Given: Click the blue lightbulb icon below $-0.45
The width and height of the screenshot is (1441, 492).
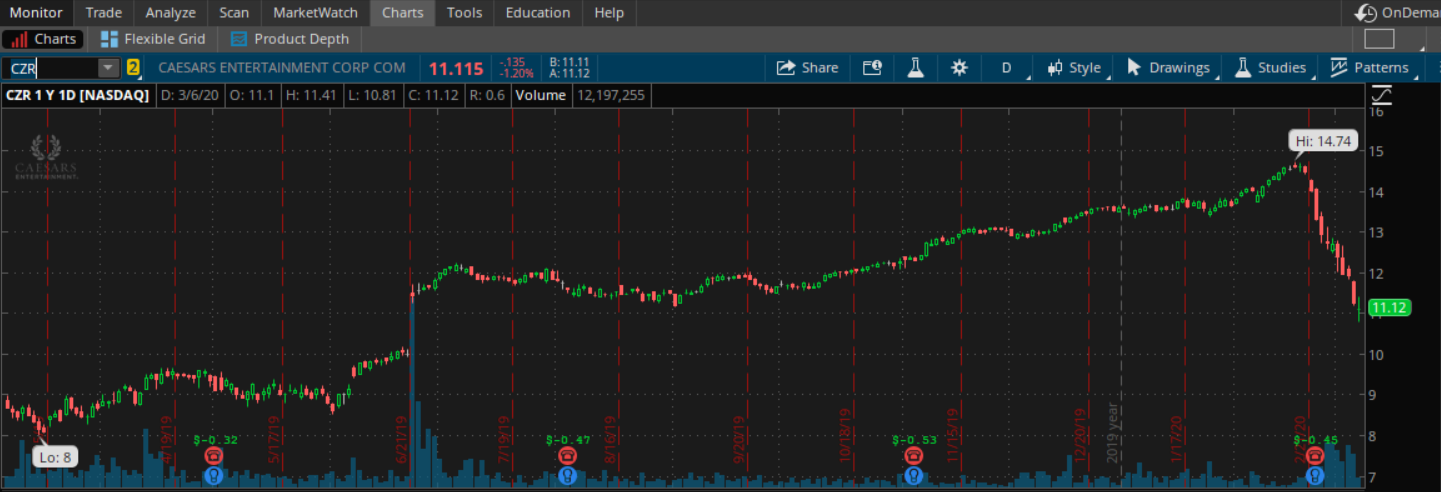Looking at the screenshot, I should [1315, 475].
